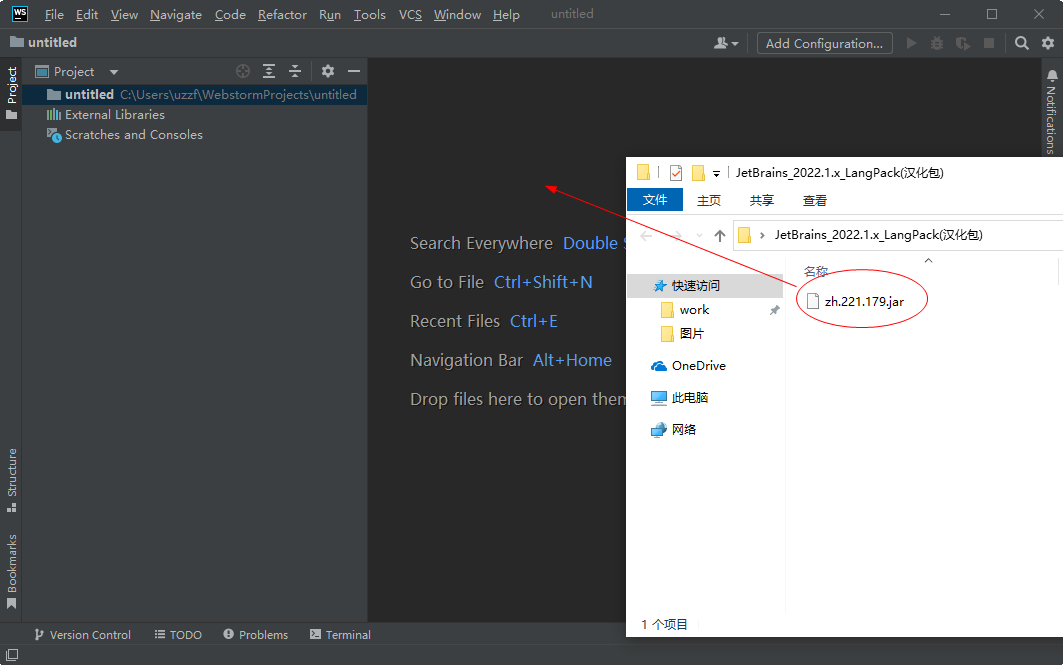Click Explorer up-one-level arrow
Image resolution: width=1063 pixels, height=665 pixels.
[x=720, y=236]
